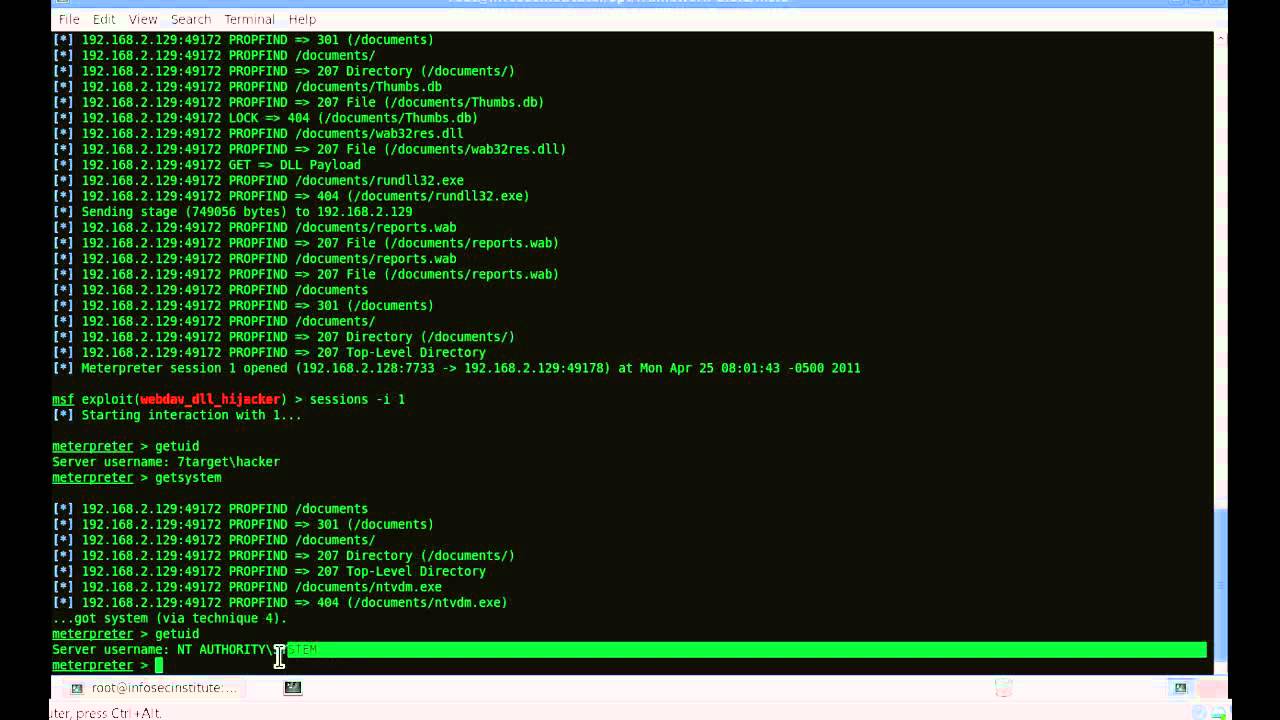The width and height of the screenshot is (1280, 720).
Task: Open the Terminal menu
Action: [249, 19]
